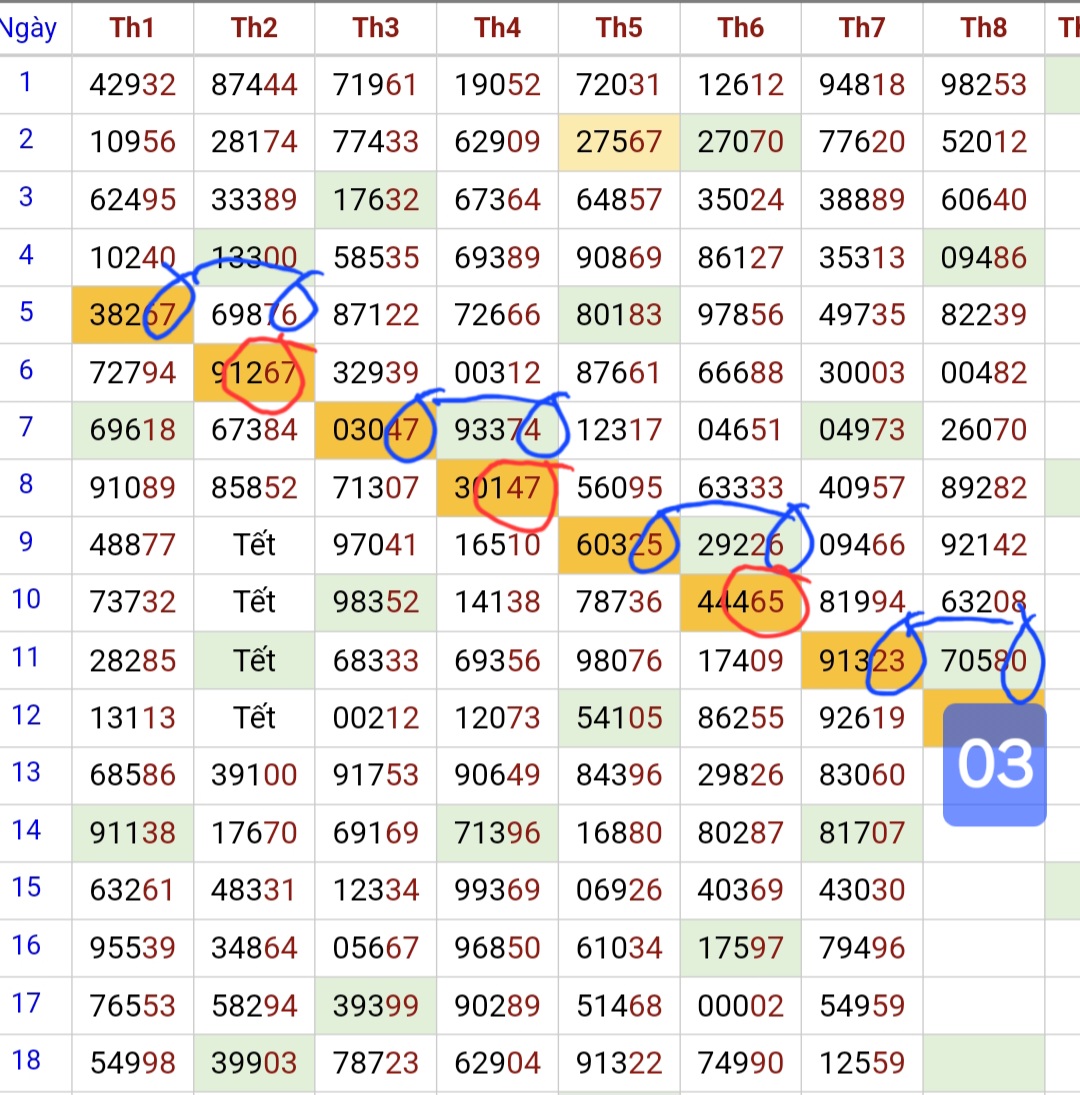Click day number 15 in Ngày column
This screenshot has height=1095, width=1080.
26,887
